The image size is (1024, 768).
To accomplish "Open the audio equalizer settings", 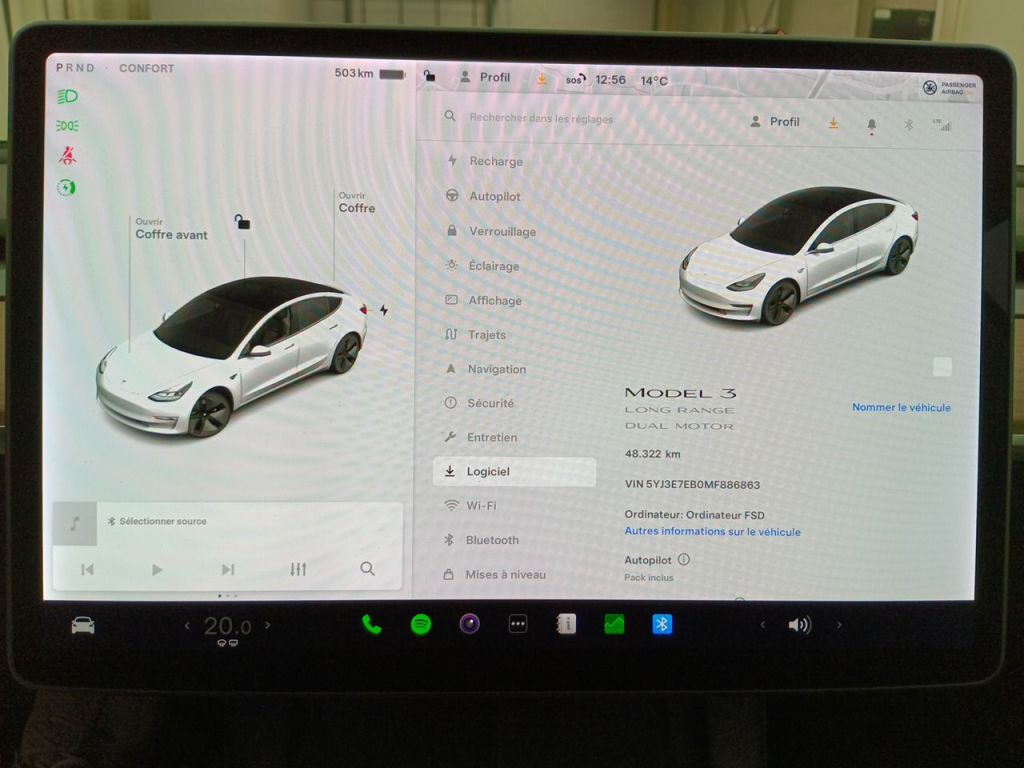I will (298, 569).
